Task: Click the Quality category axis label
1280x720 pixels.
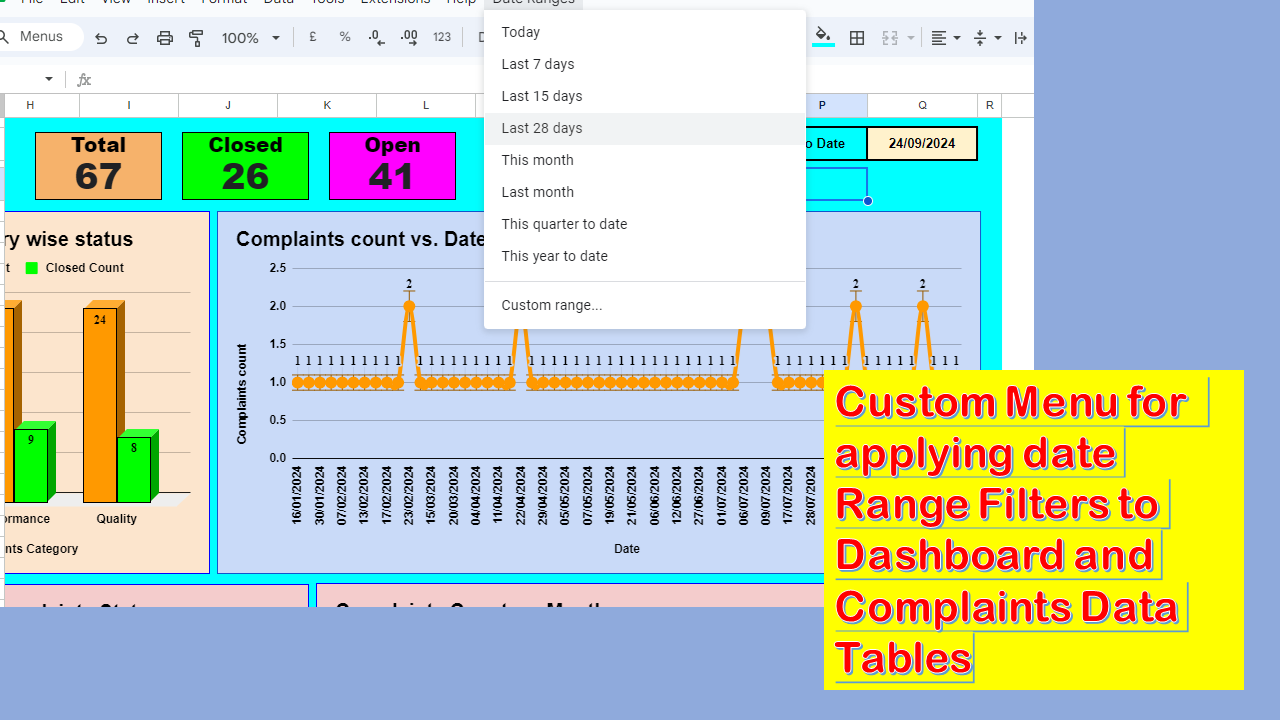Action: coord(117,519)
